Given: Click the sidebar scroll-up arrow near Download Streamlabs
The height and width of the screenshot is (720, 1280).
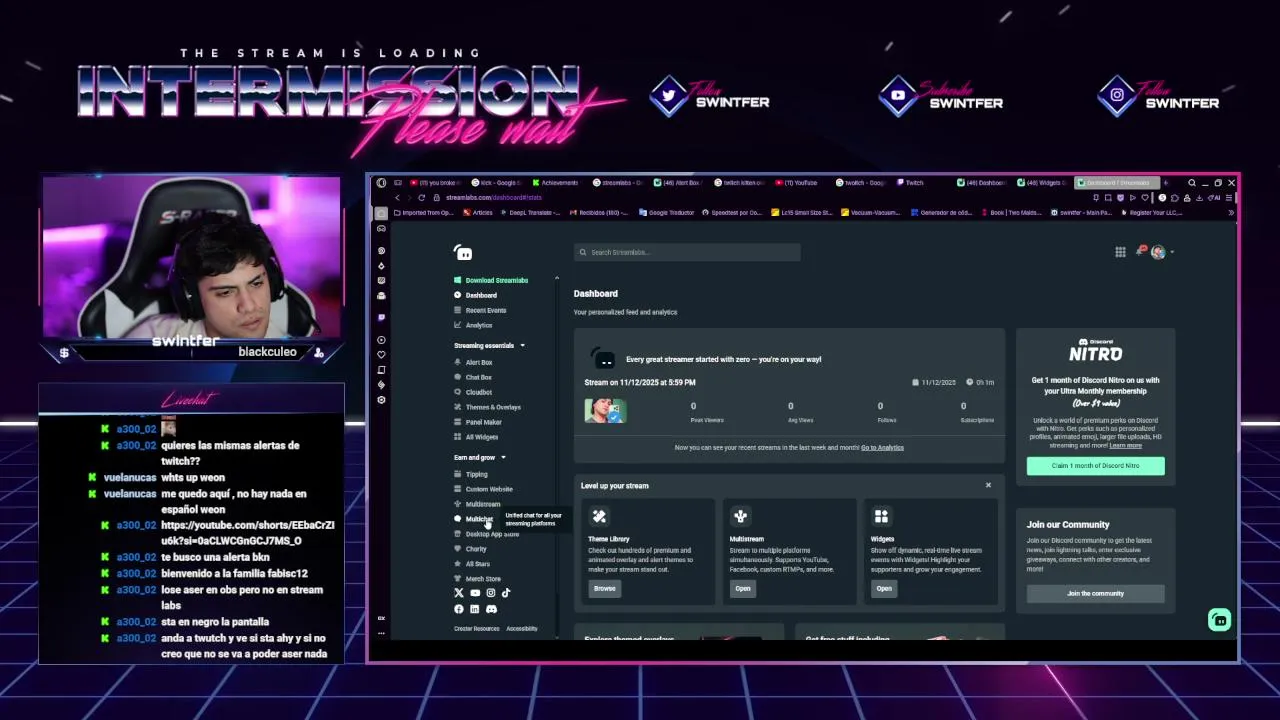Looking at the screenshot, I should click(557, 279).
